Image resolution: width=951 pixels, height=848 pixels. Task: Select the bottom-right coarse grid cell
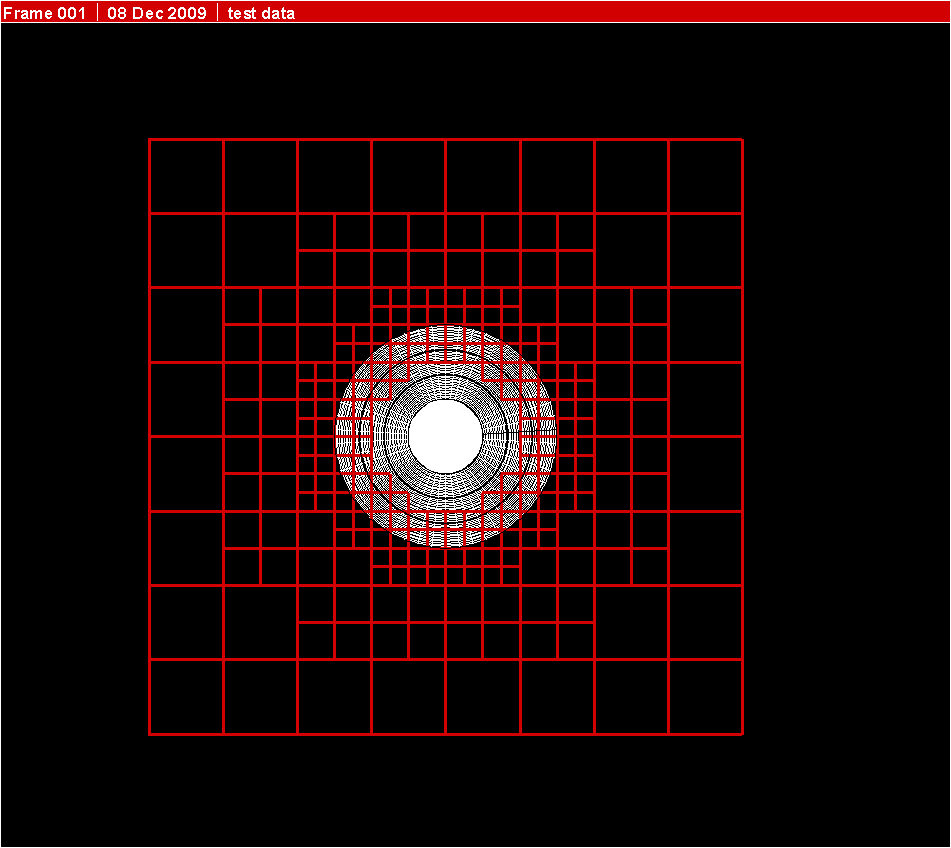coord(705,695)
